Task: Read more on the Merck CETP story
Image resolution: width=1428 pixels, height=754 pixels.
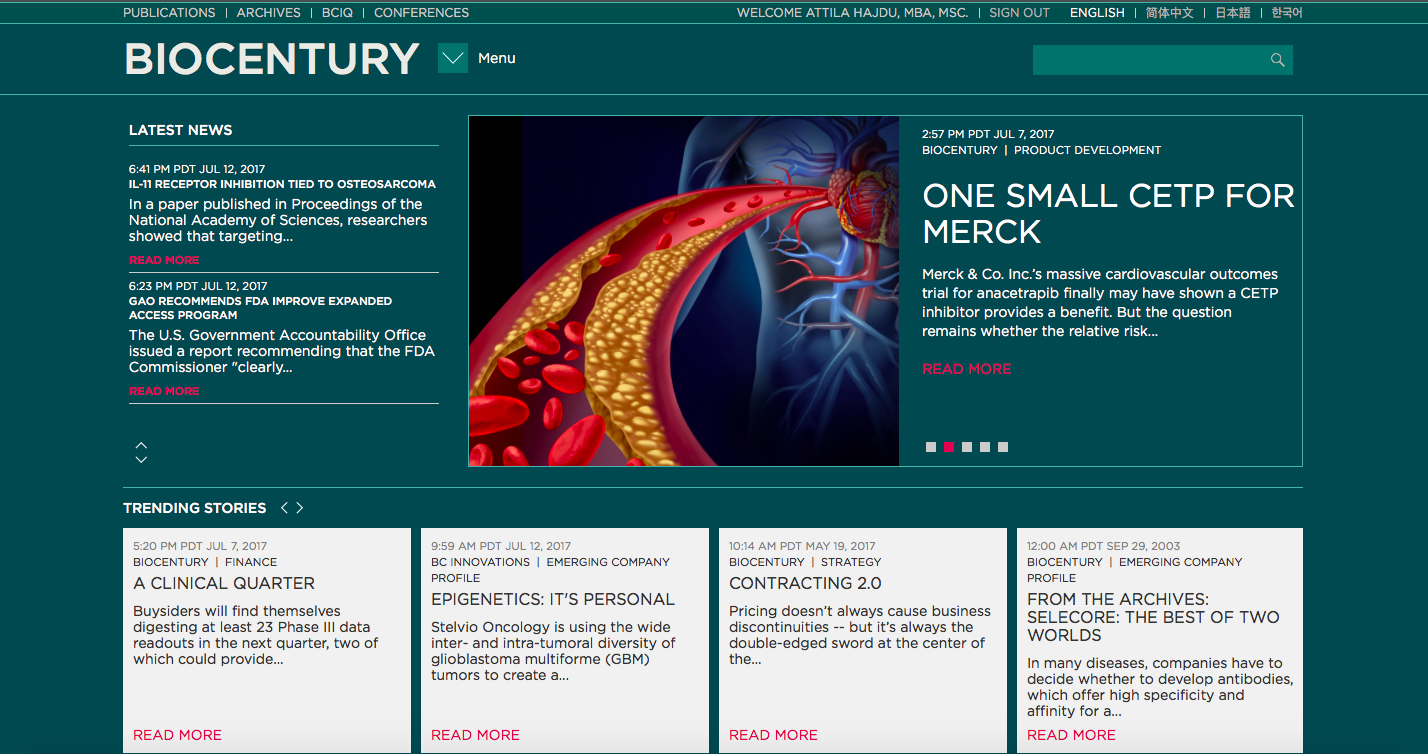Action: coord(967,369)
